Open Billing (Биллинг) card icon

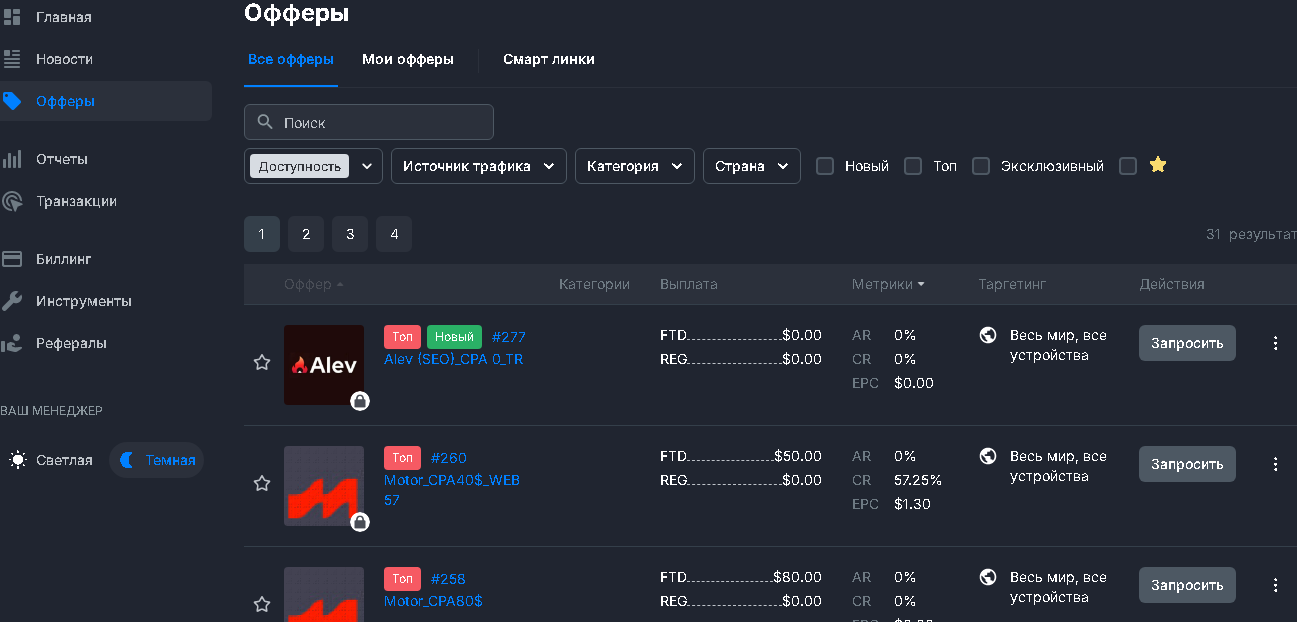[13, 259]
